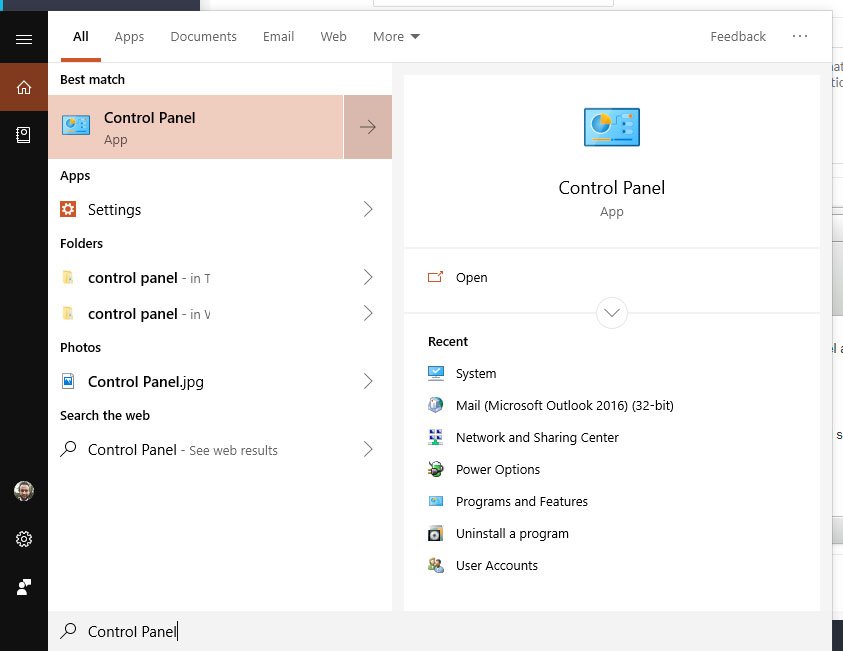Select the Home icon in sidebar
The width and height of the screenshot is (843, 651).
coord(24,87)
